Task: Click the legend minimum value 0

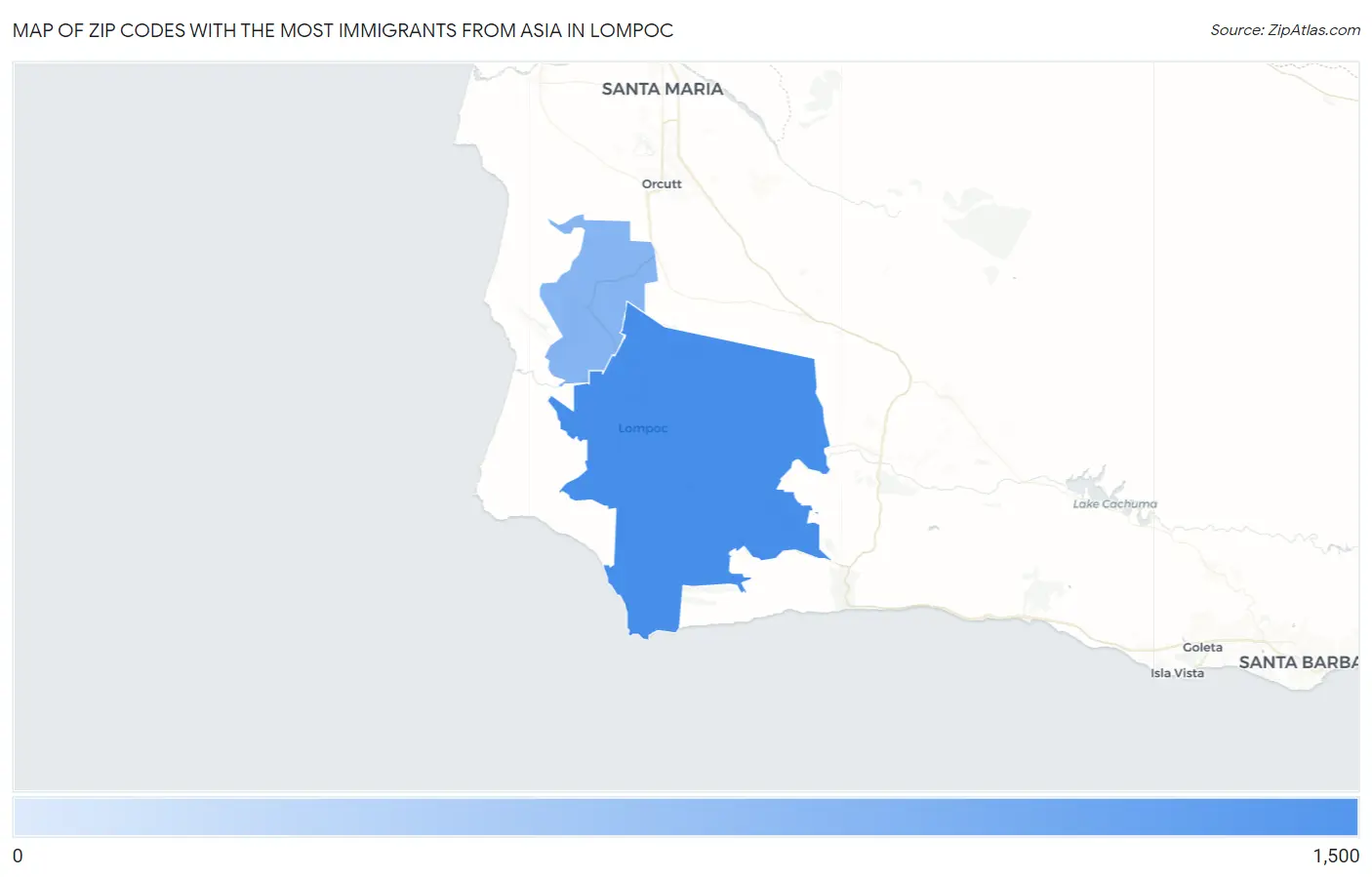Action: [18, 857]
